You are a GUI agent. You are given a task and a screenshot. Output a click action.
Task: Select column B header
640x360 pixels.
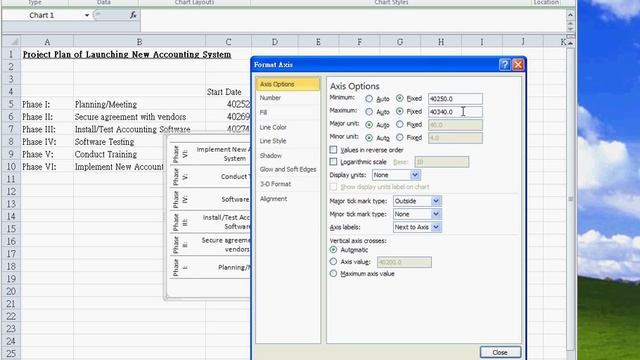pyautogui.click(x=139, y=42)
